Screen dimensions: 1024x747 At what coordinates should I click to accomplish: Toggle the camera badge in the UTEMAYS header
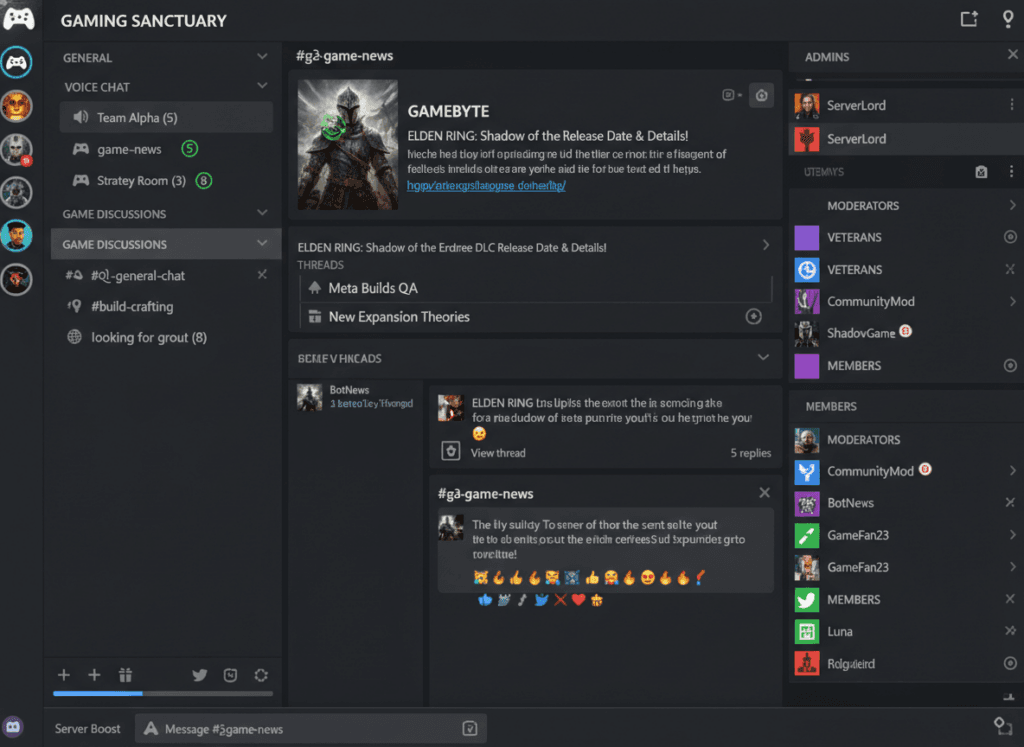coord(982,172)
